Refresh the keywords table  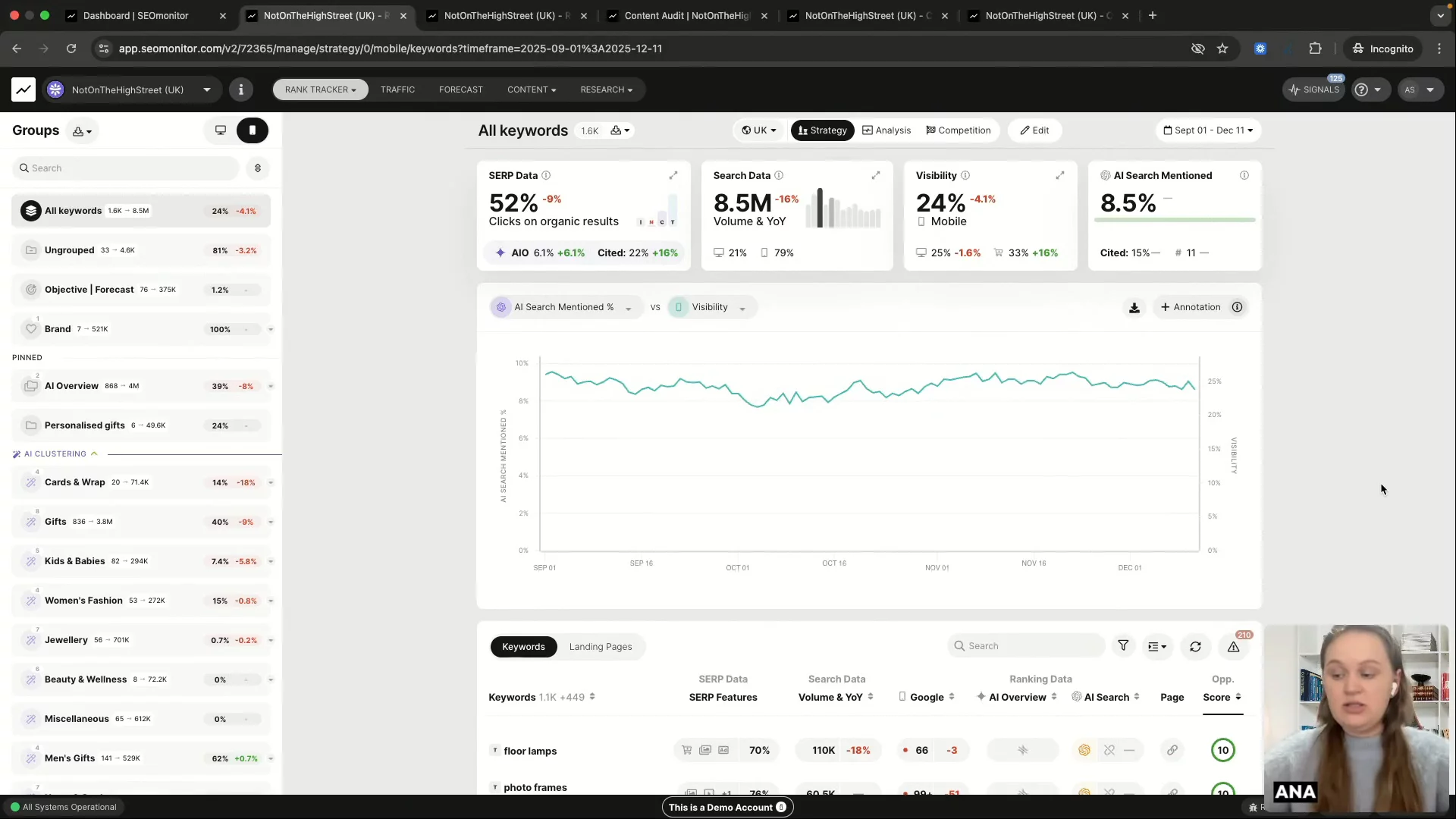pos(1195,647)
